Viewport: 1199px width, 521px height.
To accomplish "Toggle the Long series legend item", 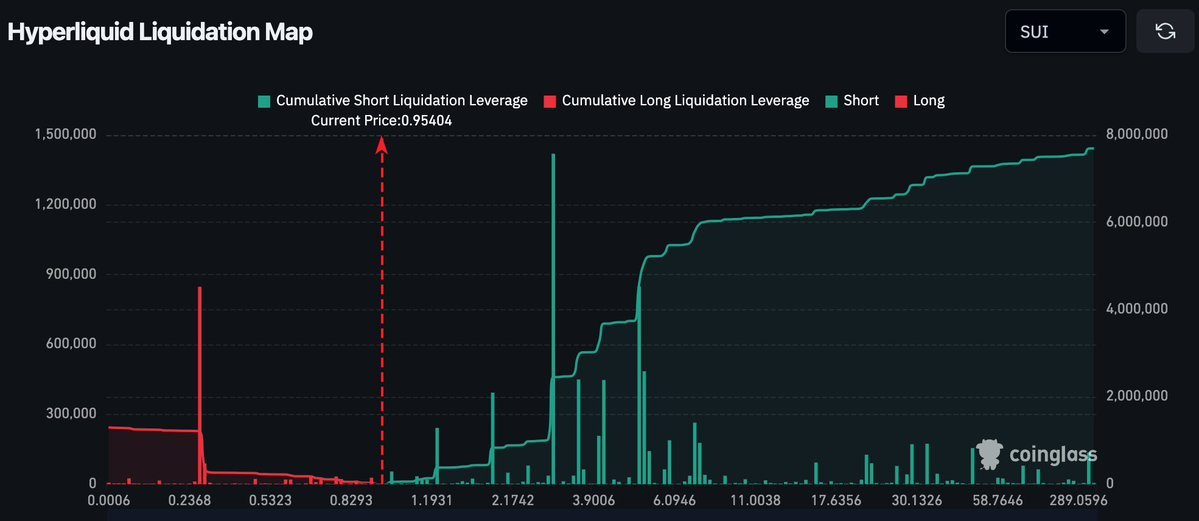I will [919, 100].
